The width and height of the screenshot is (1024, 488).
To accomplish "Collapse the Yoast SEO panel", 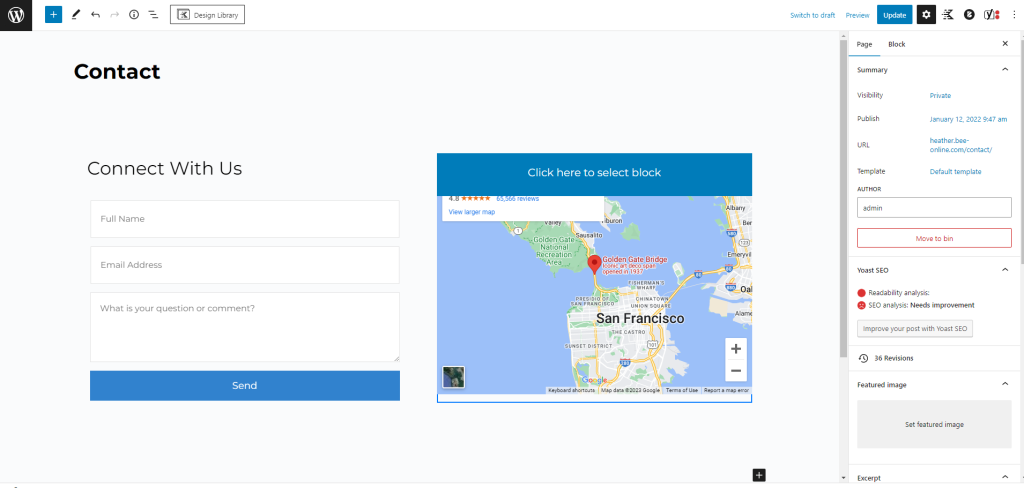I will click(1005, 270).
